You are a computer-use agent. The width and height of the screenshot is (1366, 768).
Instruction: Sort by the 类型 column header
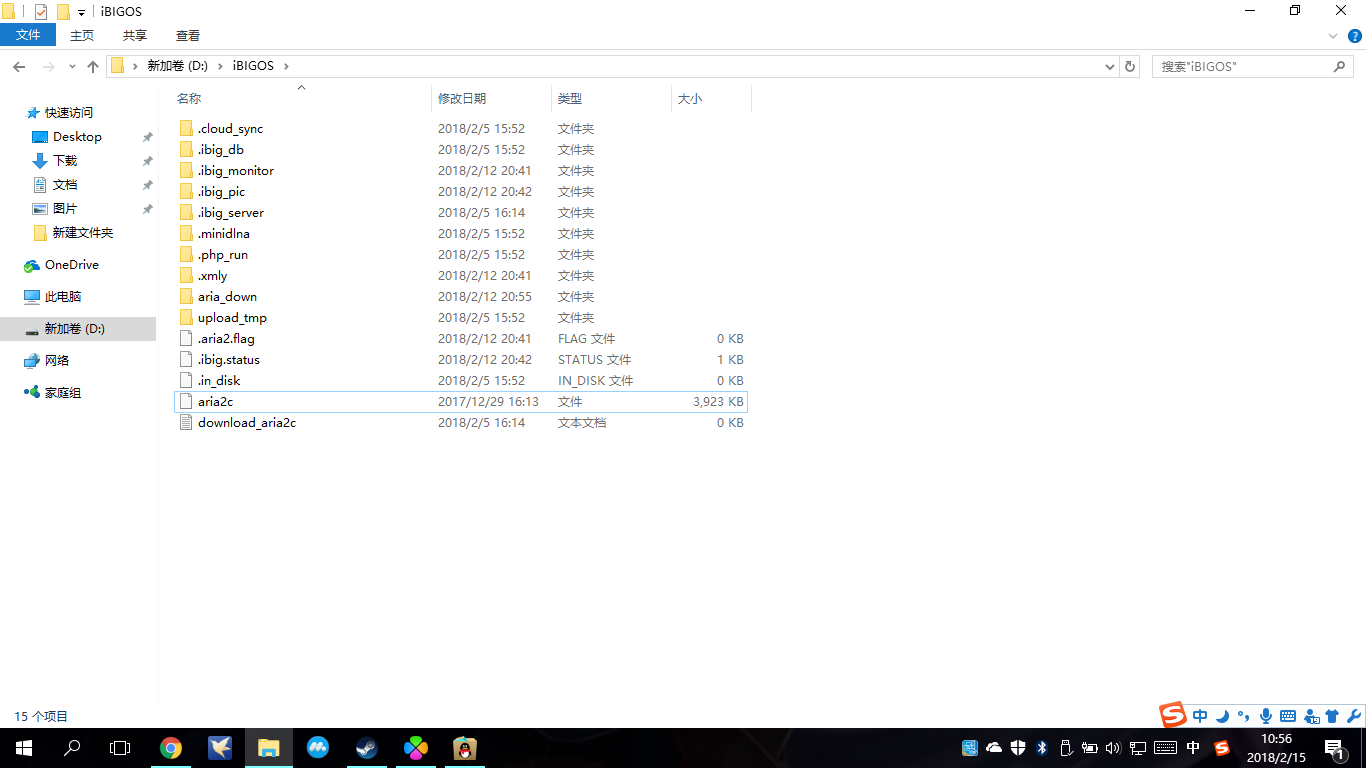(611, 98)
